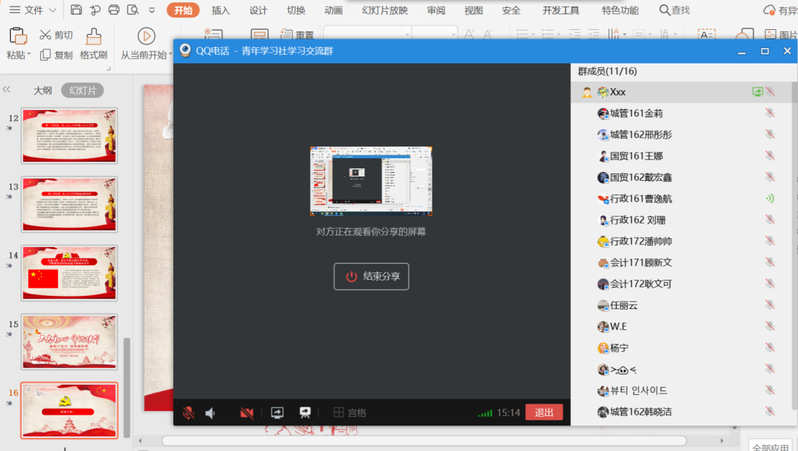Collapse the slide panel with the chevron

point(7,90)
